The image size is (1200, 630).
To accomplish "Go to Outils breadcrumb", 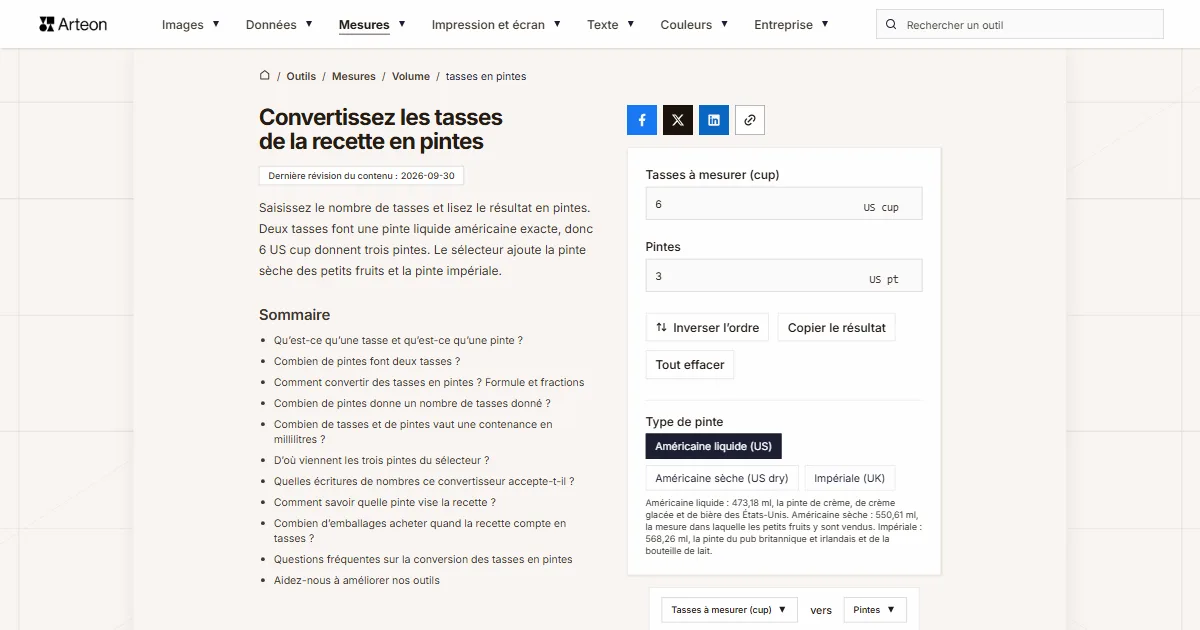I will click(301, 76).
